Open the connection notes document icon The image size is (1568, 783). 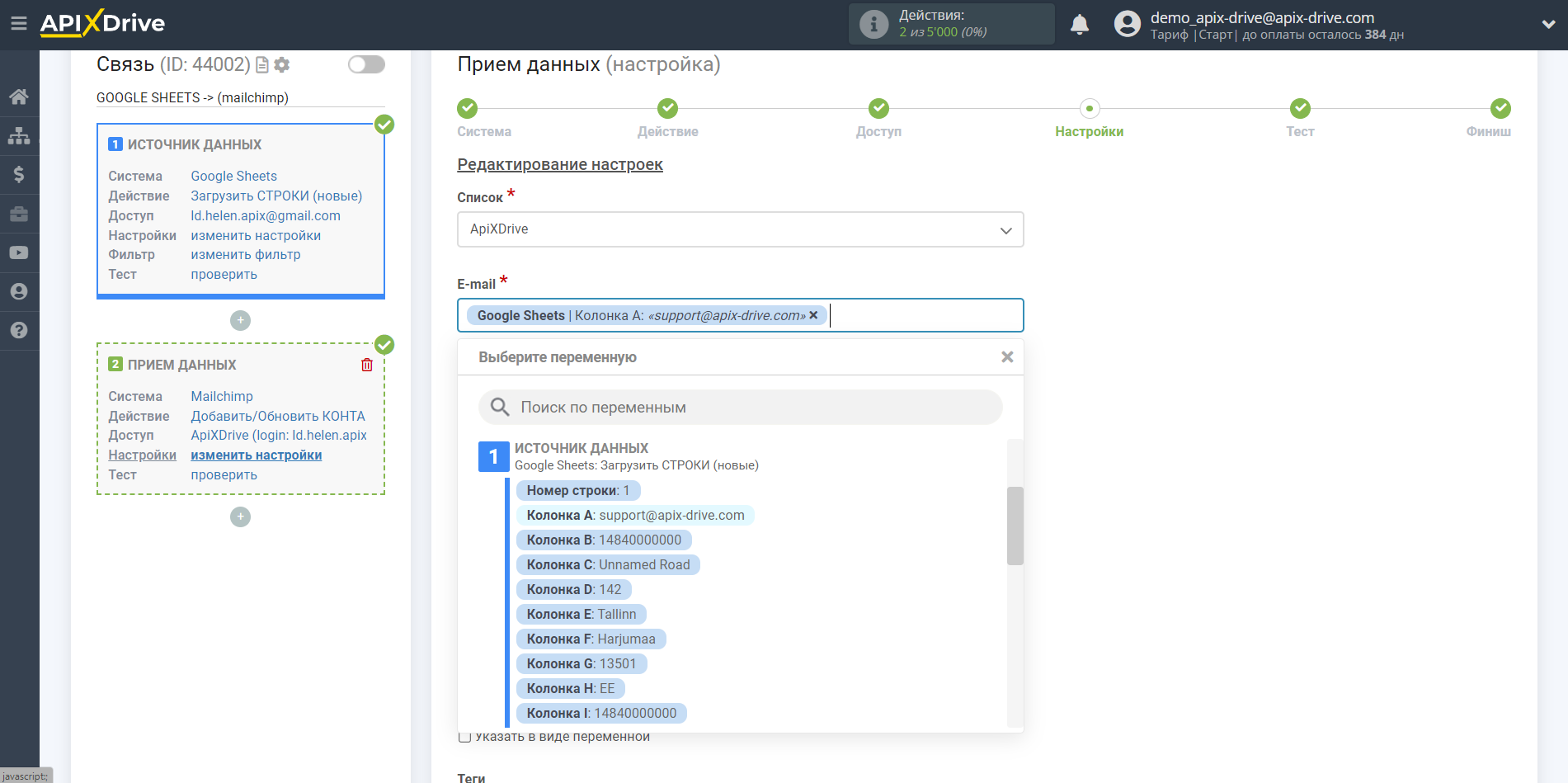coord(262,64)
